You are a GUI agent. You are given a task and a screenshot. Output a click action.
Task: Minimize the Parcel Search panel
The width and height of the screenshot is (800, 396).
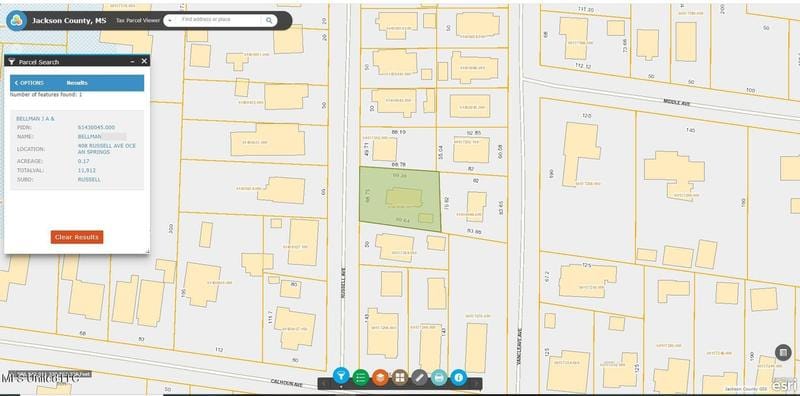click(x=133, y=61)
